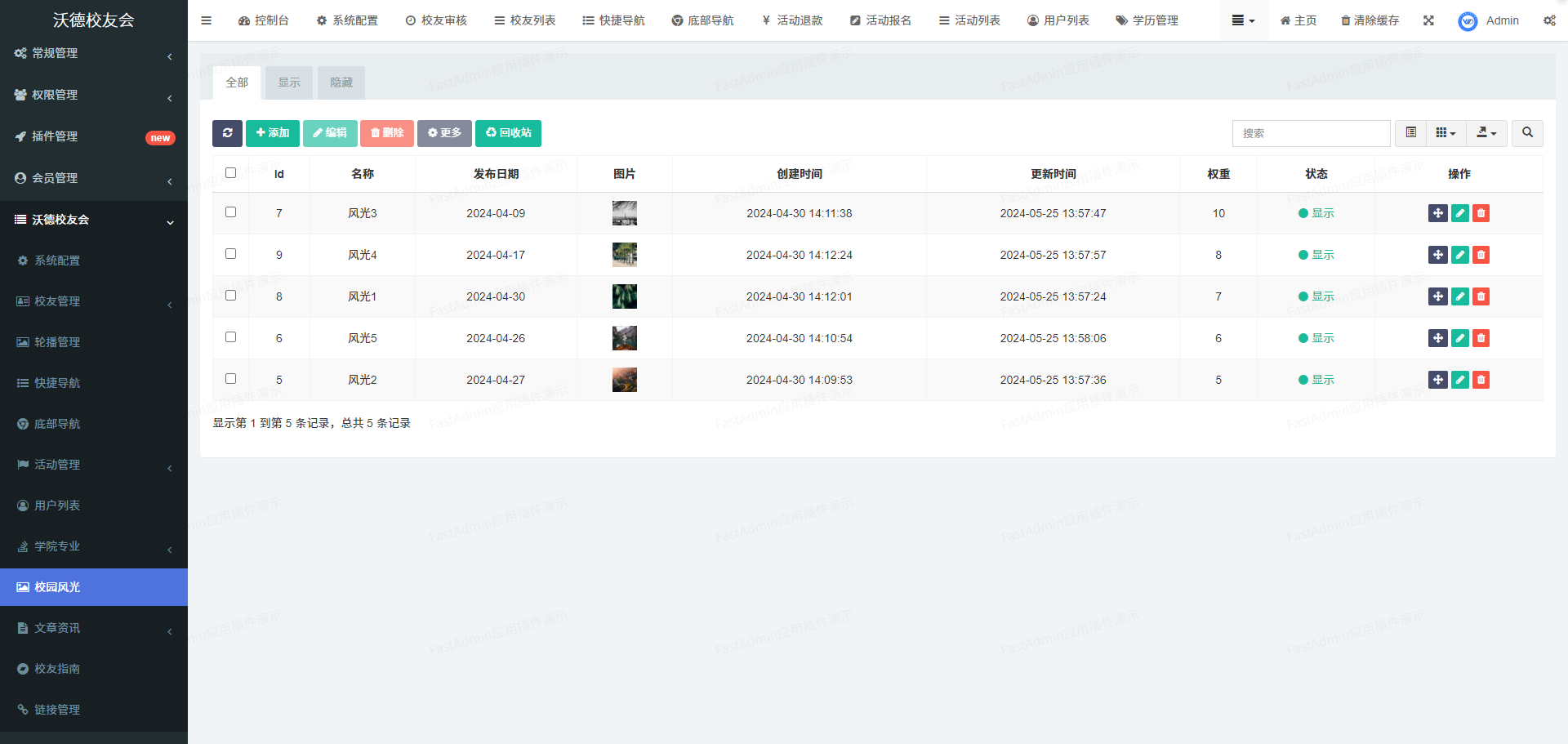This screenshot has height=744, width=1568.
Task: Expand 权限管理 sidebar menu
Action: tap(94, 95)
